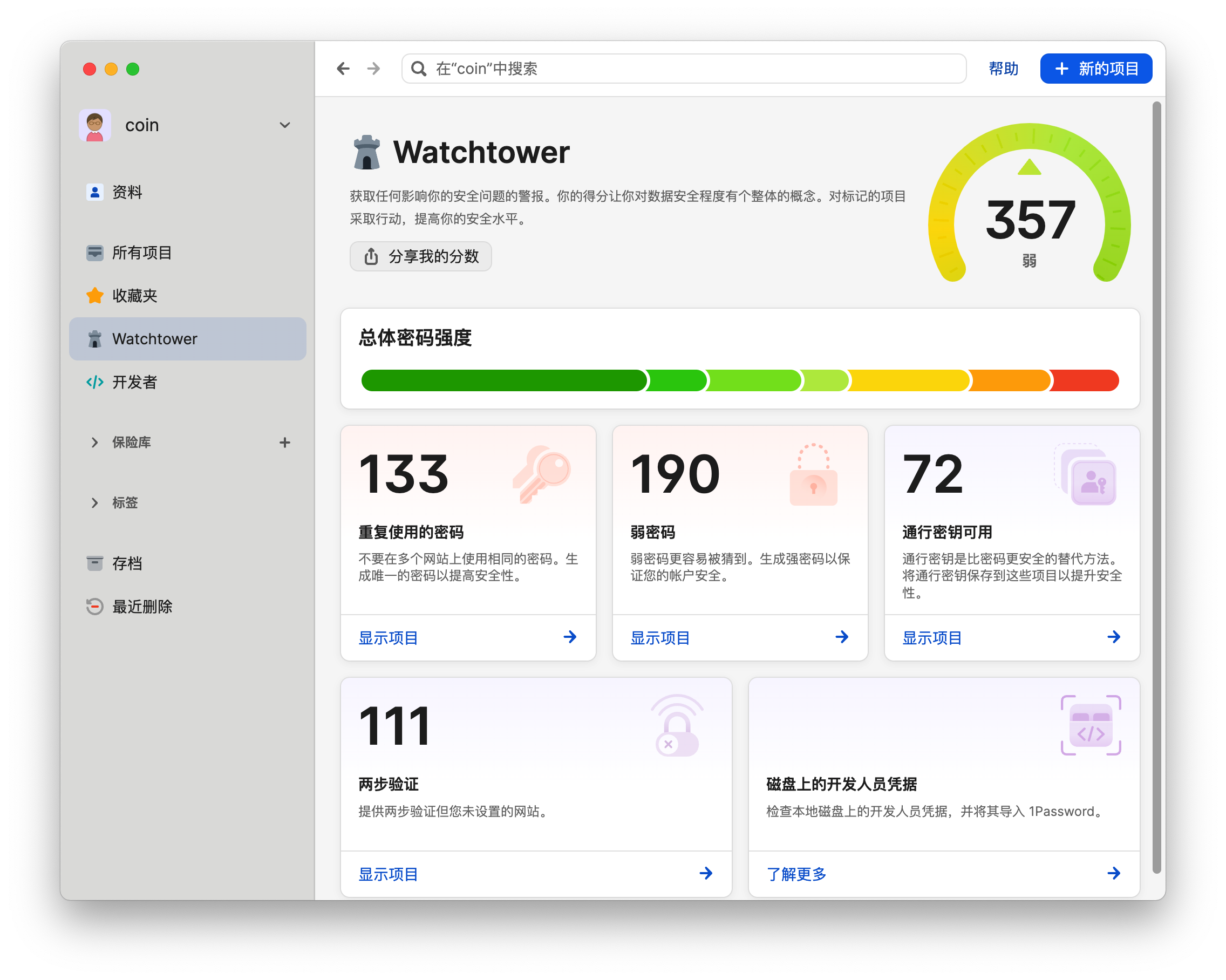This screenshot has height=980, width=1226.
Task: Click the orange strength bar segment
Action: tap(1010, 380)
